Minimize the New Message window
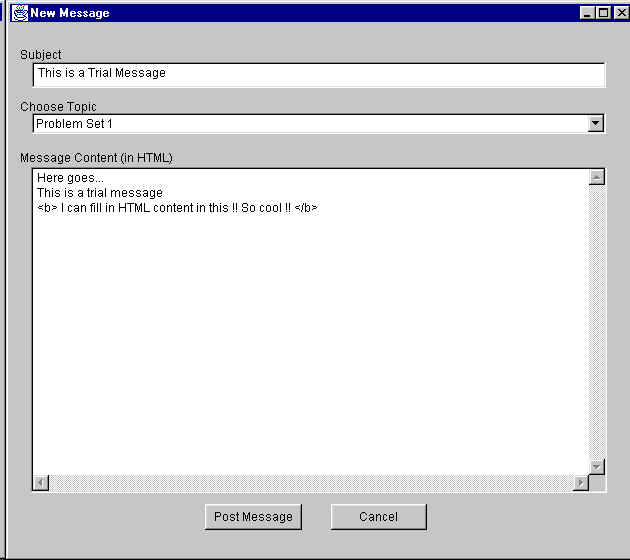The image size is (630, 560). [x=587, y=13]
